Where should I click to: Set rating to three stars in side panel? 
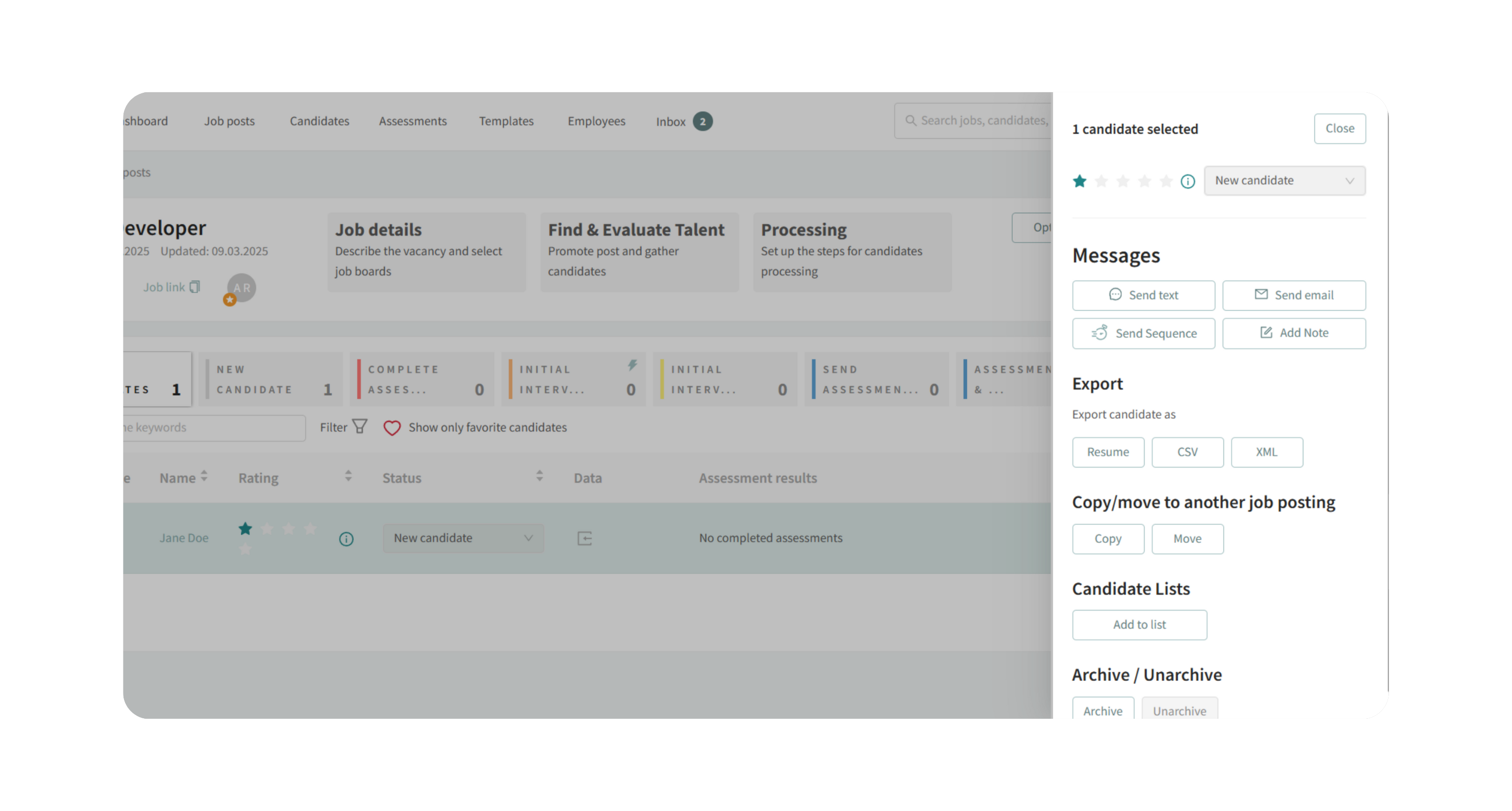pos(1123,181)
